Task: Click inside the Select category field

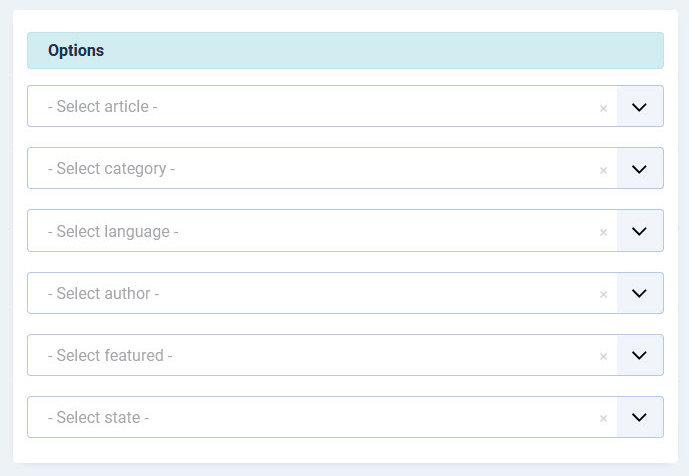Action: click(300, 169)
